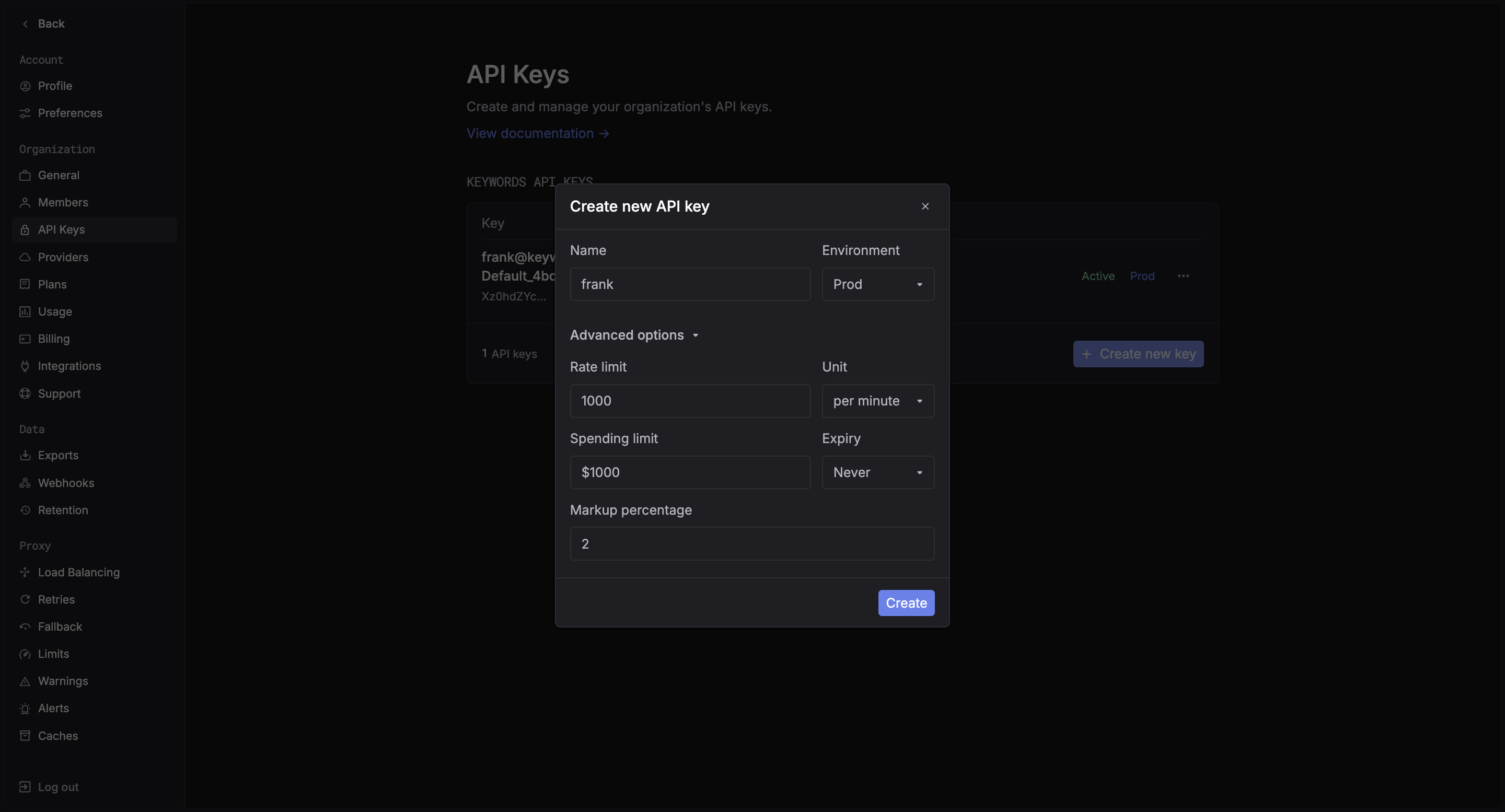Click the Alerts siren icon

[25, 709]
